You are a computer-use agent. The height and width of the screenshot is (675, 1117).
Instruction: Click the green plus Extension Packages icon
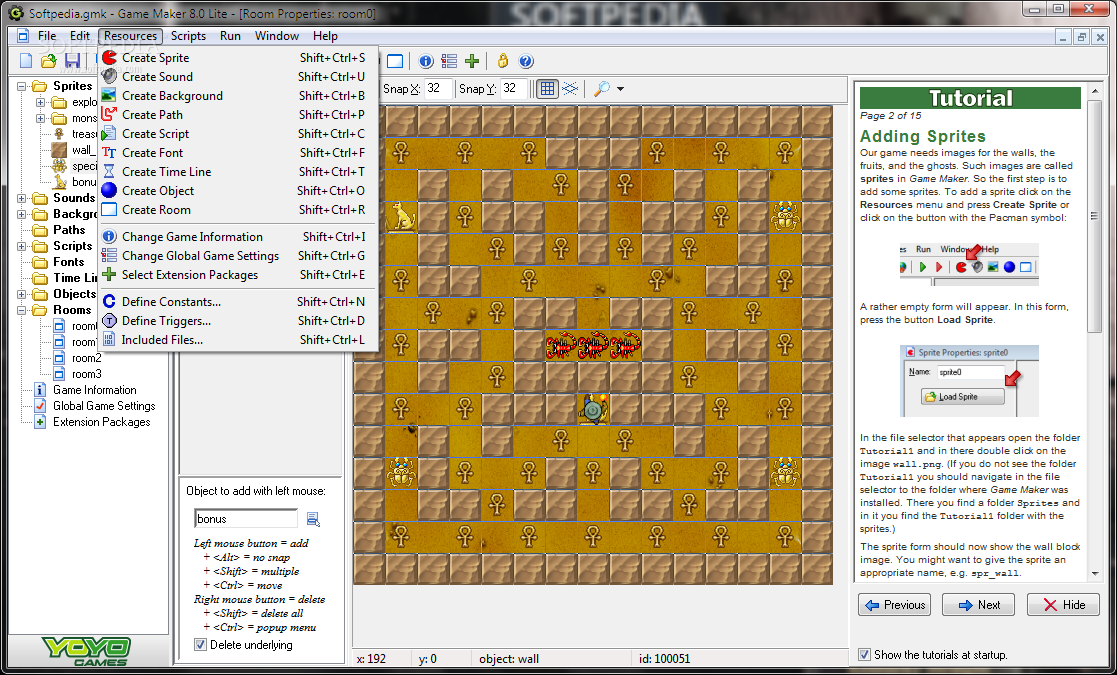(472, 61)
